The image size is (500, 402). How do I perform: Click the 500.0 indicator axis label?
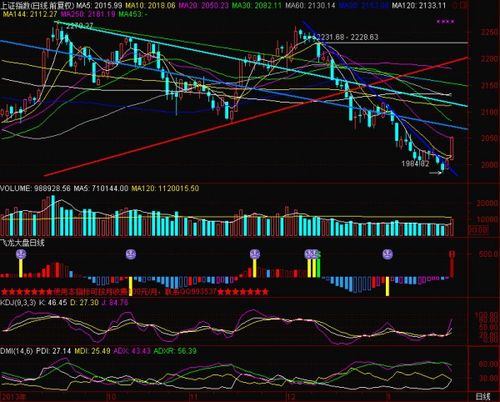tap(489, 254)
